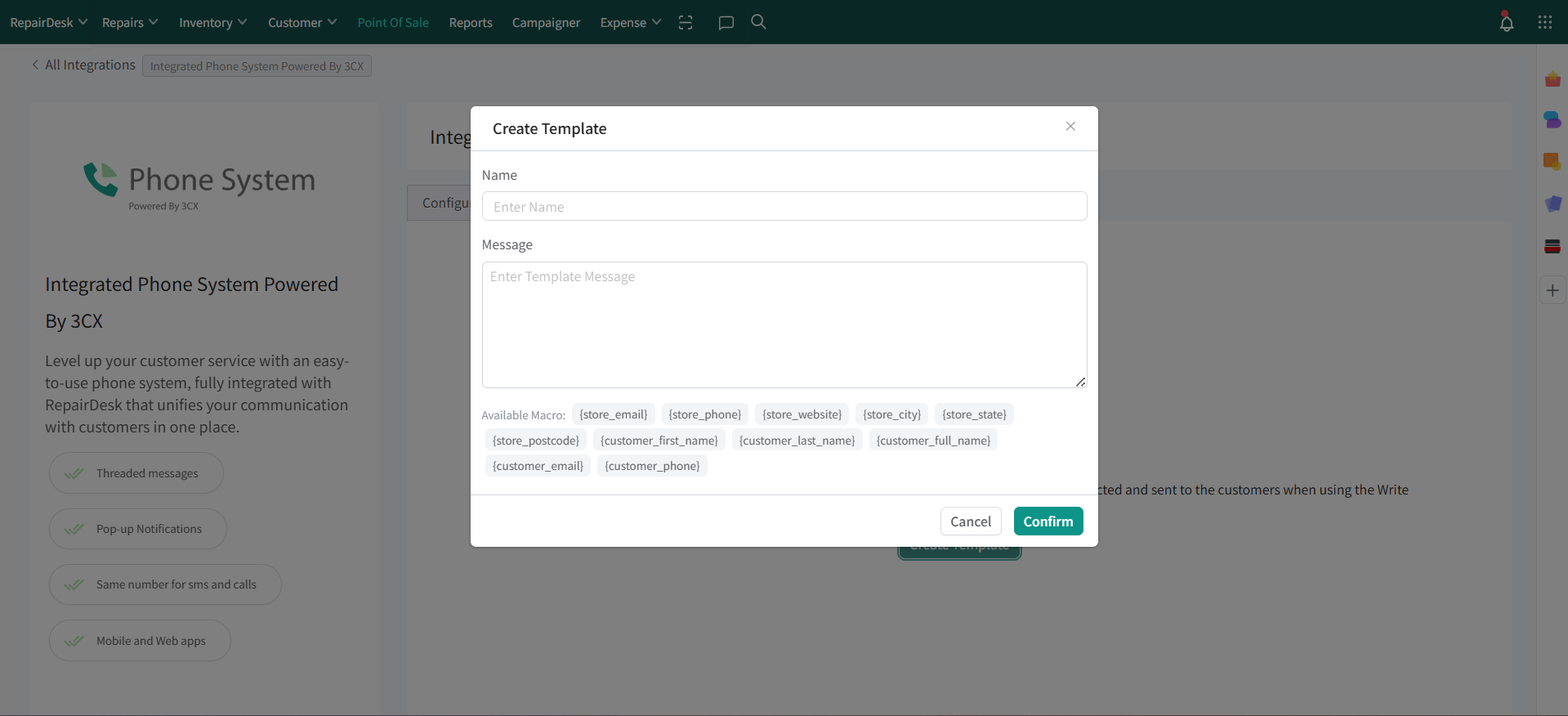Screen dimensions: 1568x716
Task: Expand the RepairDesk dropdown menu
Action: click(x=48, y=22)
